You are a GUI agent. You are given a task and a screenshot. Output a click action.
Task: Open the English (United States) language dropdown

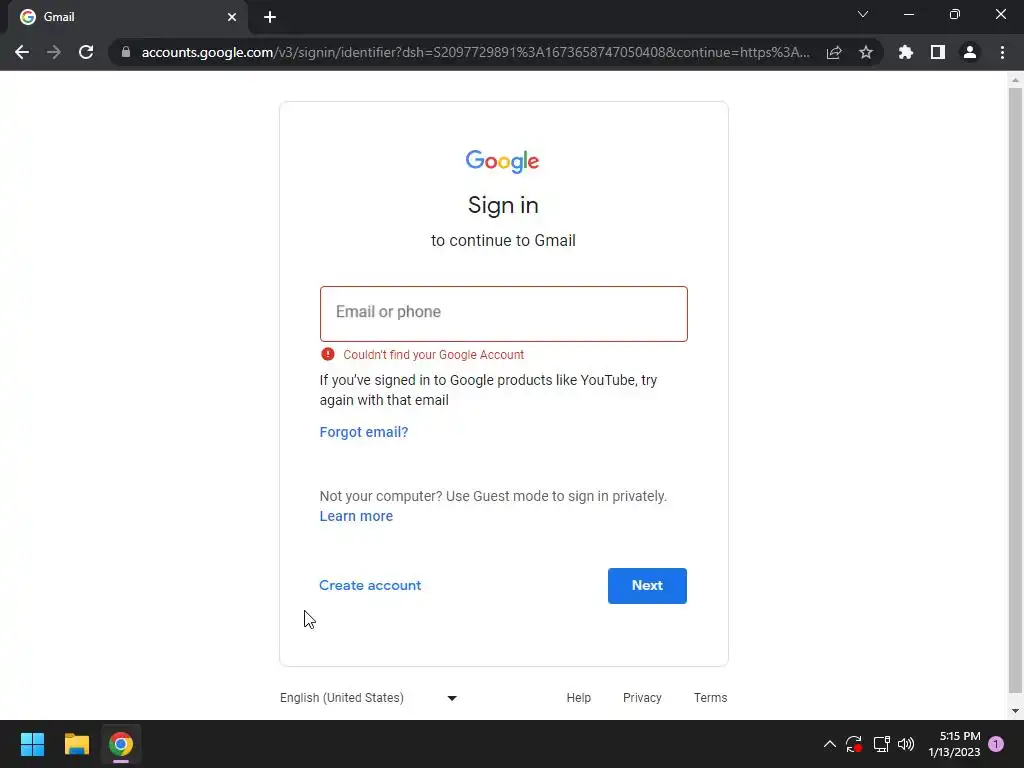pyautogui.click(x=368, y=697)
